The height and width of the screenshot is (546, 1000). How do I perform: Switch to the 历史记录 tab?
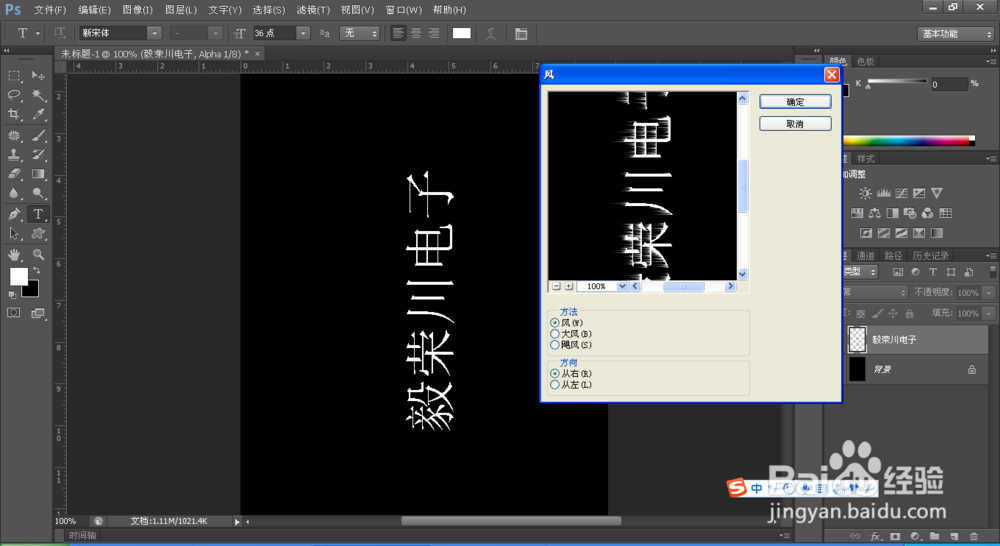[930, 255]
